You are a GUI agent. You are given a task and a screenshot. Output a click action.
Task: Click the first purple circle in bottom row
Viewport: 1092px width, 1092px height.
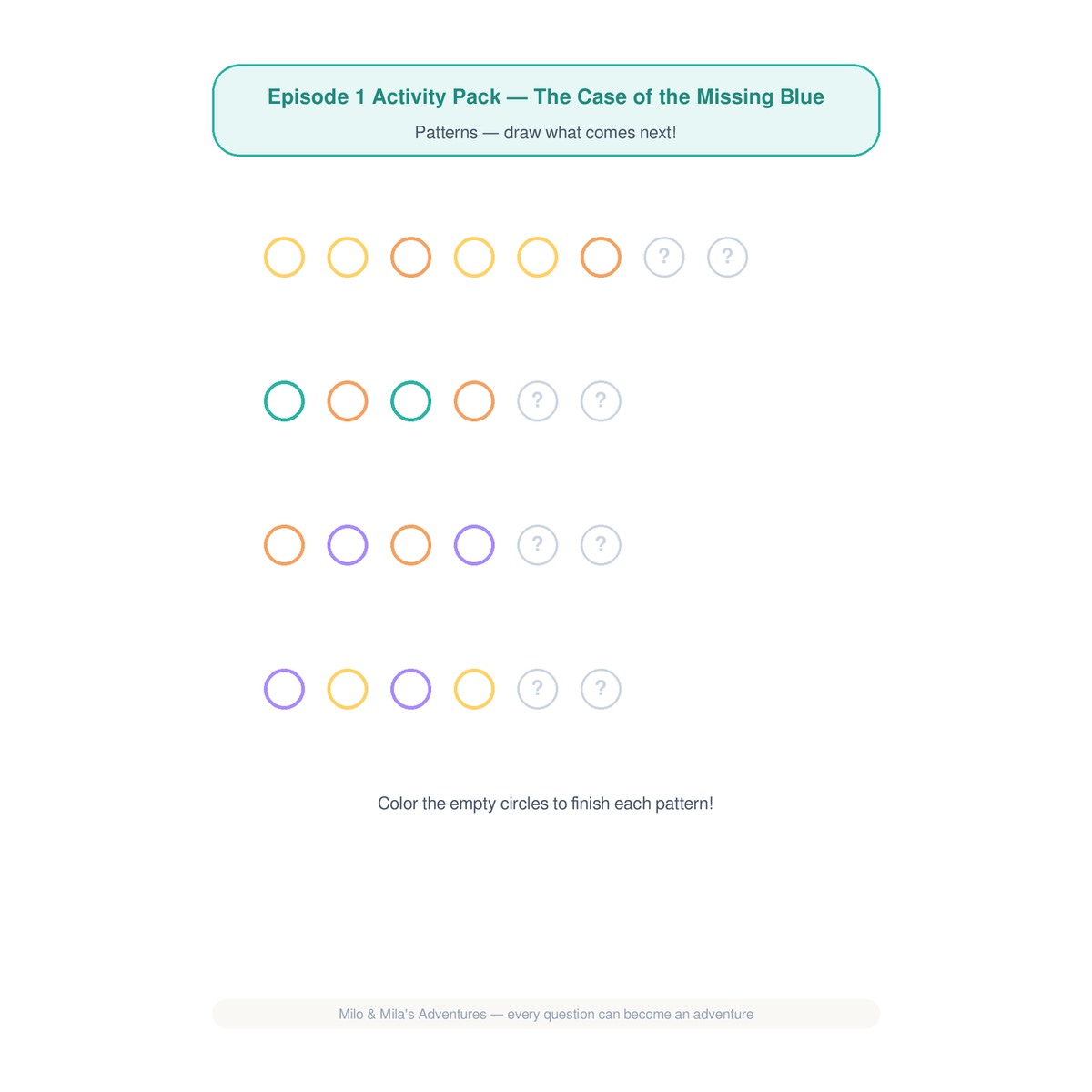click(284, 689)
